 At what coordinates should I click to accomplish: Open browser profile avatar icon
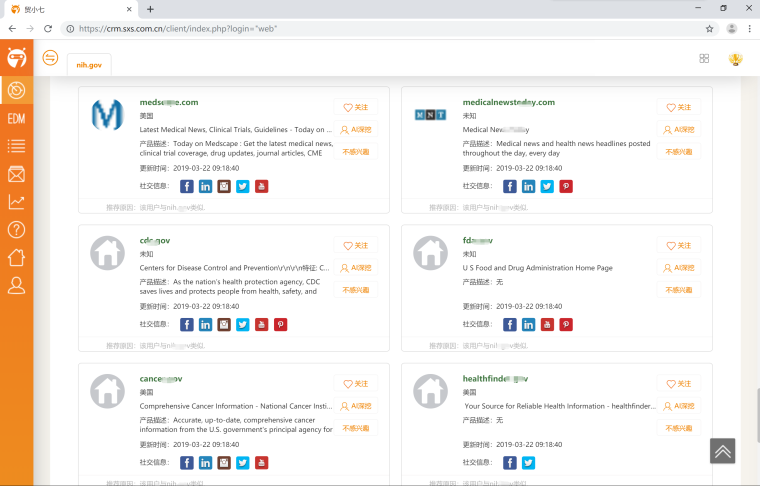(731, 29)
